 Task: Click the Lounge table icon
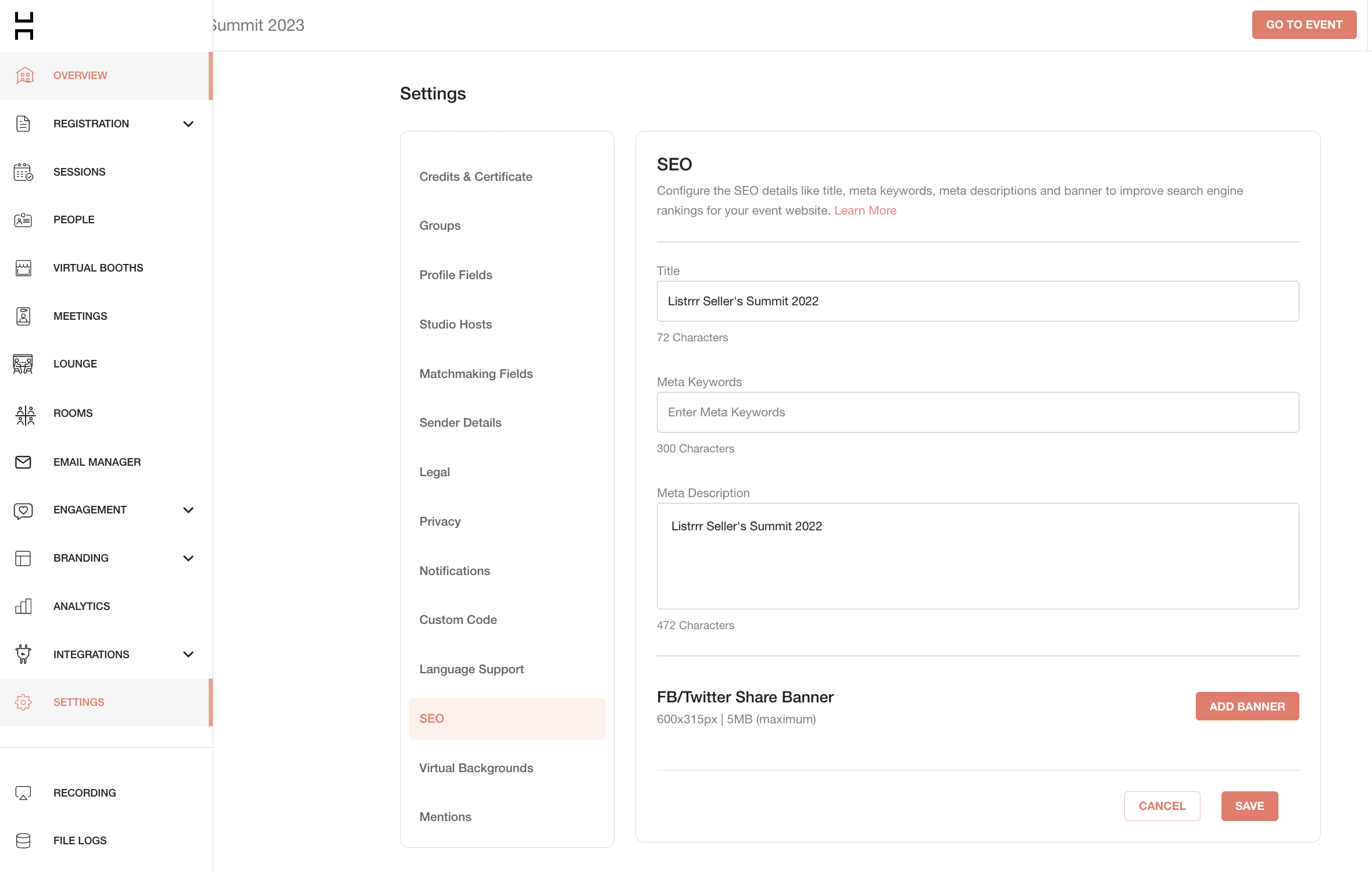pyautogui.click(x=23, y=364)
